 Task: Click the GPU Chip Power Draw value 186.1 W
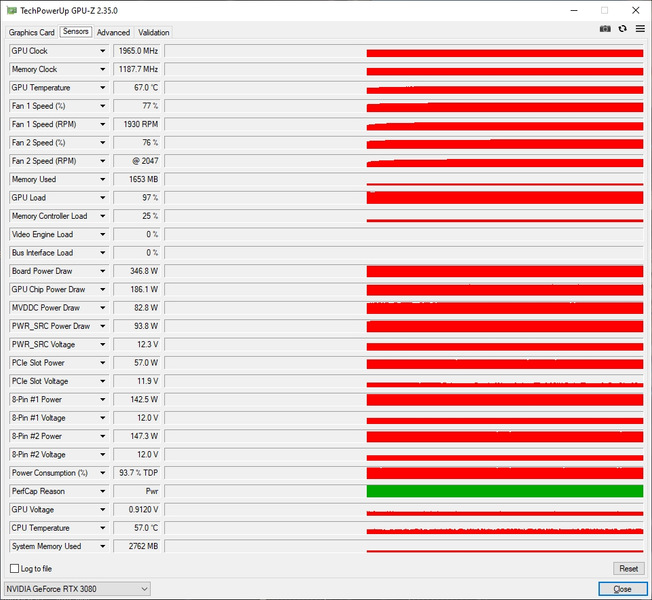point(137,289)
